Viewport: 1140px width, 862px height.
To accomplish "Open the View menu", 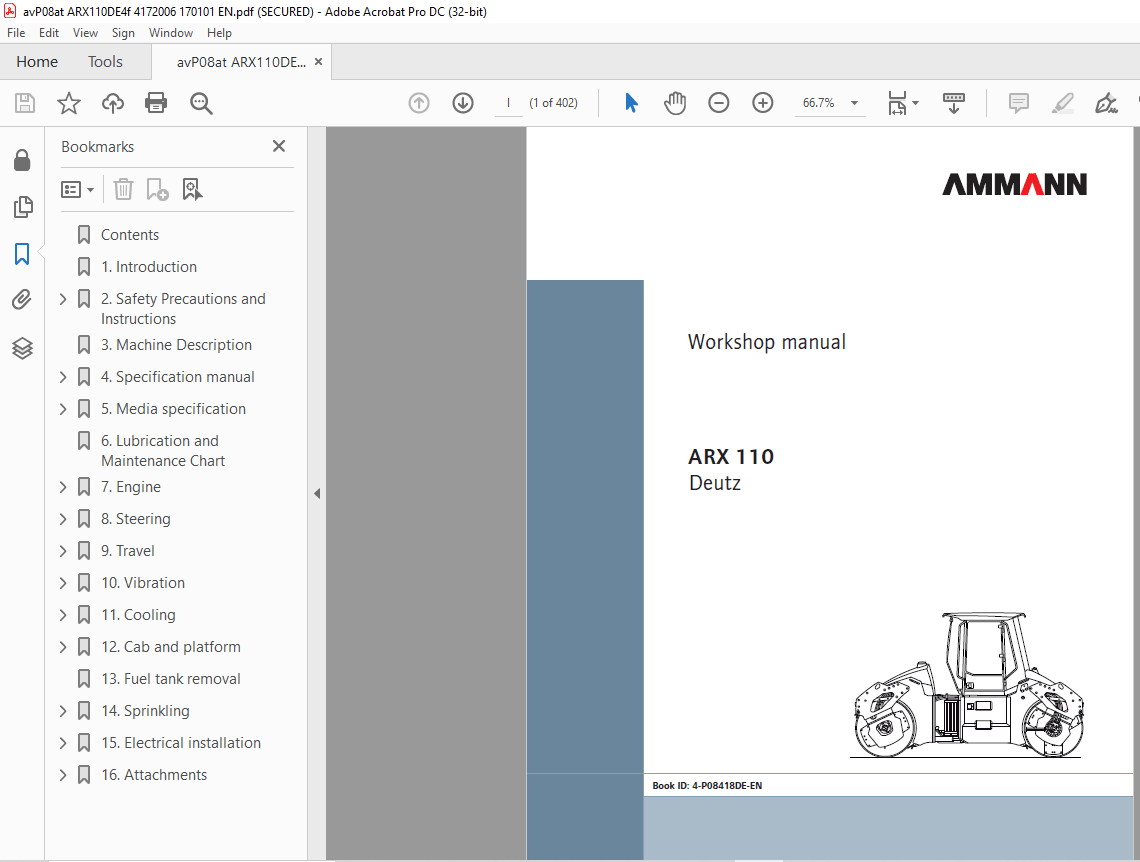I will pos(85,32).
